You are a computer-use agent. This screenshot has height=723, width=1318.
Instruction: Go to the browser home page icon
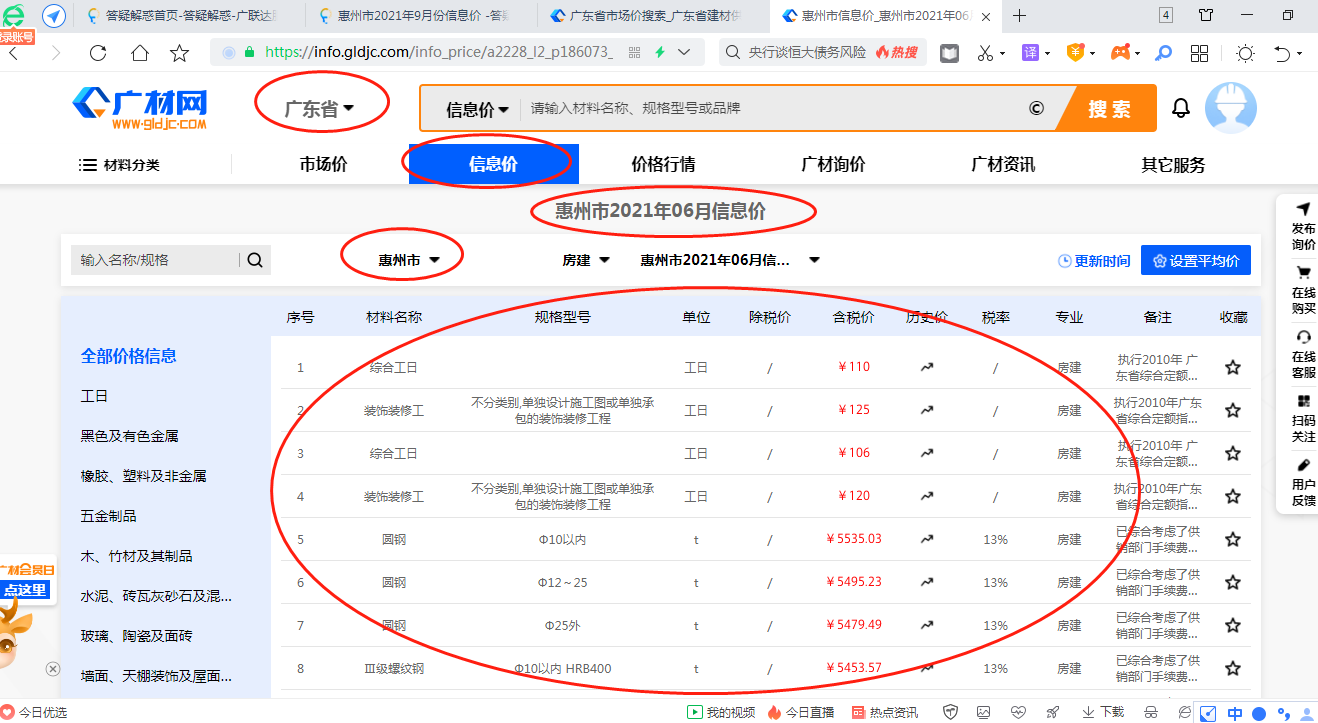click(139, 53)
